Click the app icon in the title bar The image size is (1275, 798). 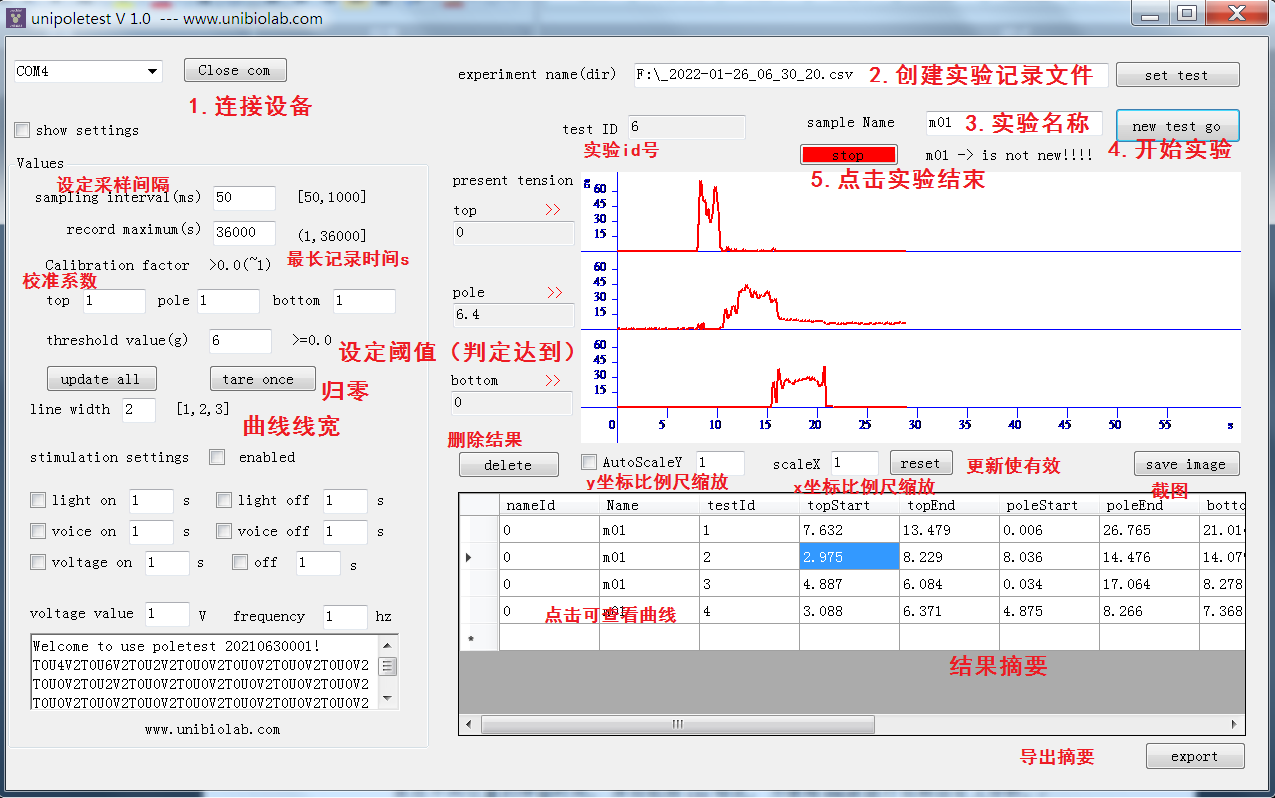coord(15,18)
